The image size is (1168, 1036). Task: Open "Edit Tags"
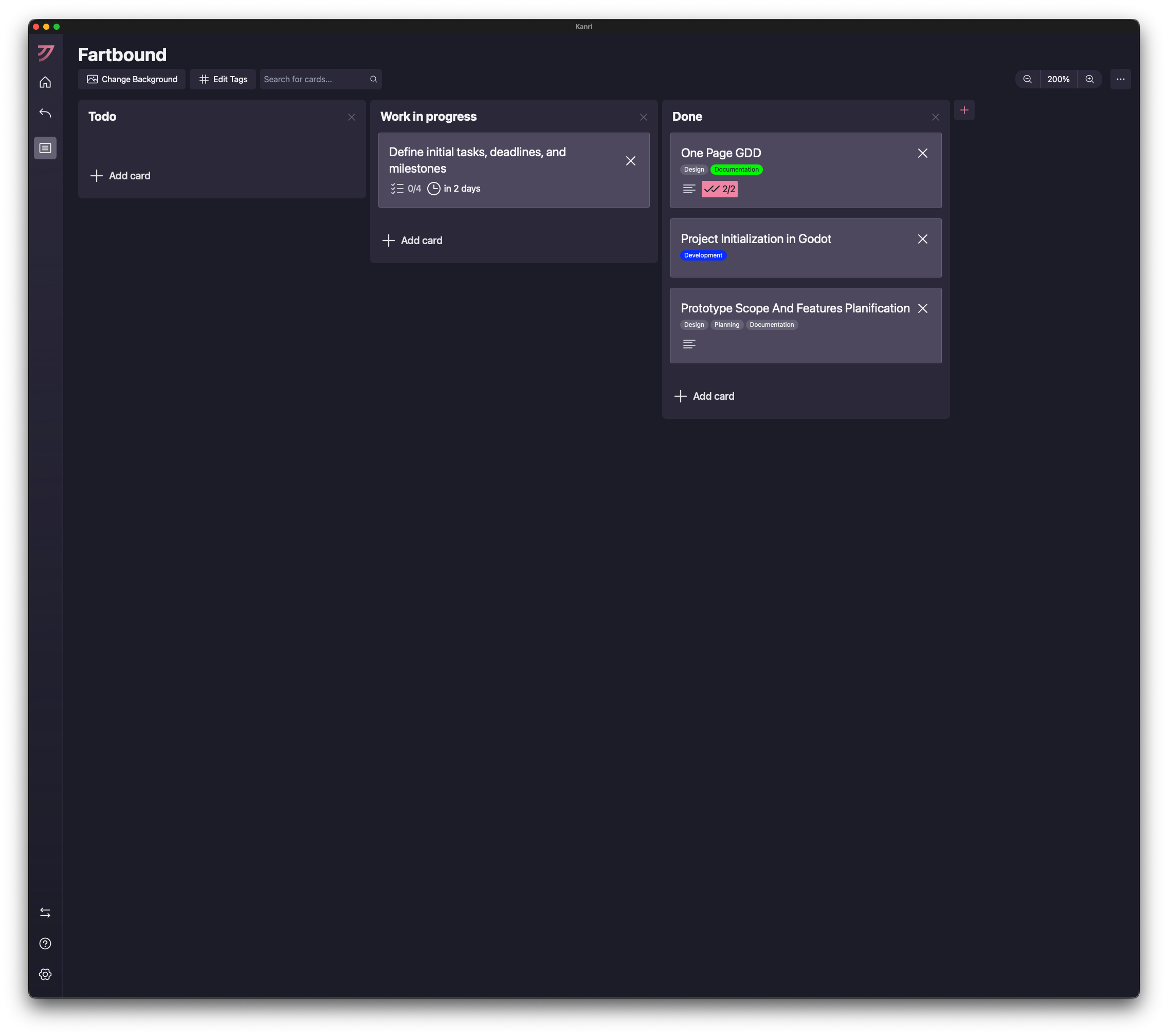point(223,79)
